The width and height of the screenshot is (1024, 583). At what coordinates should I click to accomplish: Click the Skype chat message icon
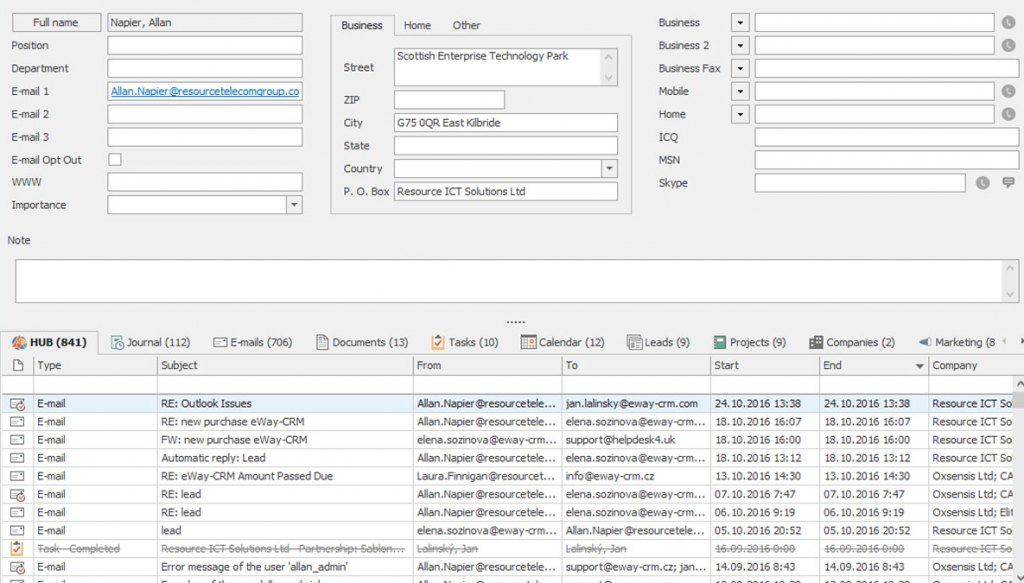click(1008, 182)
